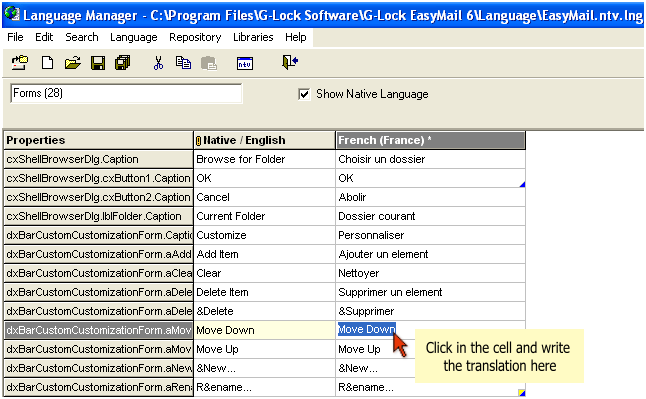The width and height of the screenshot is (646, 399).
Task: Select the dxBarCustomCustomizationForm.aNew property row
Action: tap(98, 368)
